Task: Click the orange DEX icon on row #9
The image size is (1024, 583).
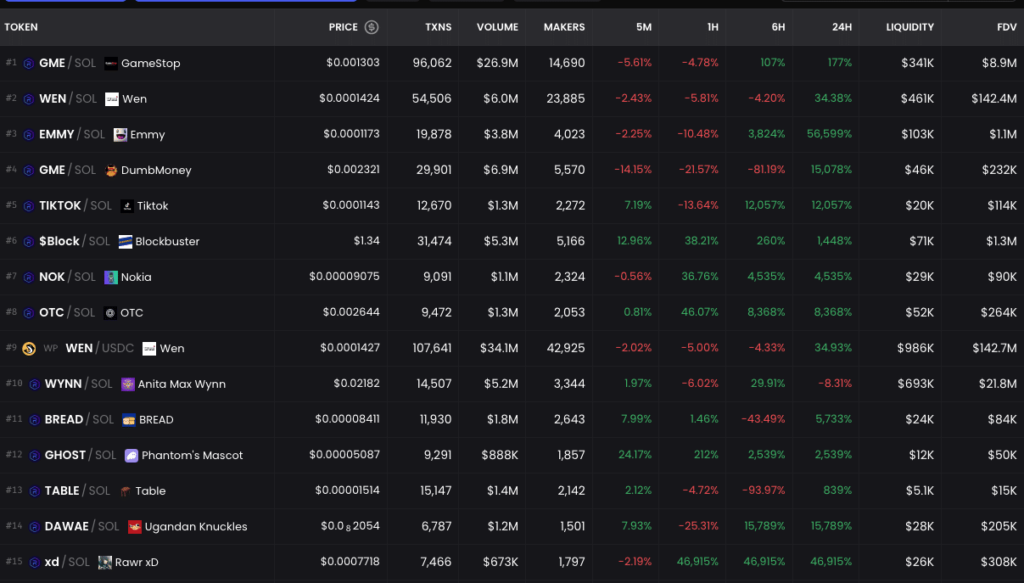Action: tap(30, 349)
